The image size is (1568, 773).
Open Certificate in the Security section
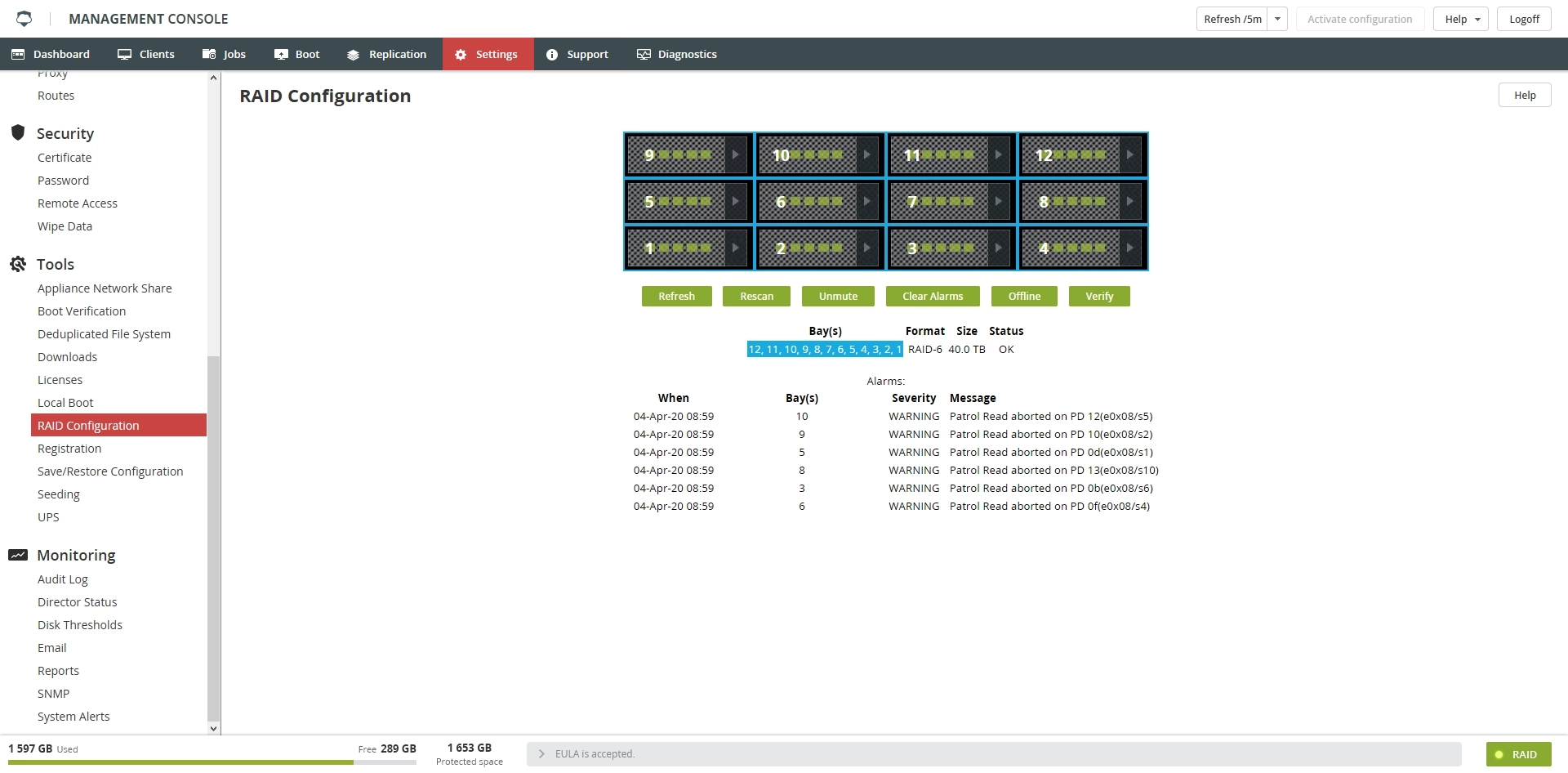tap(65, 157)
